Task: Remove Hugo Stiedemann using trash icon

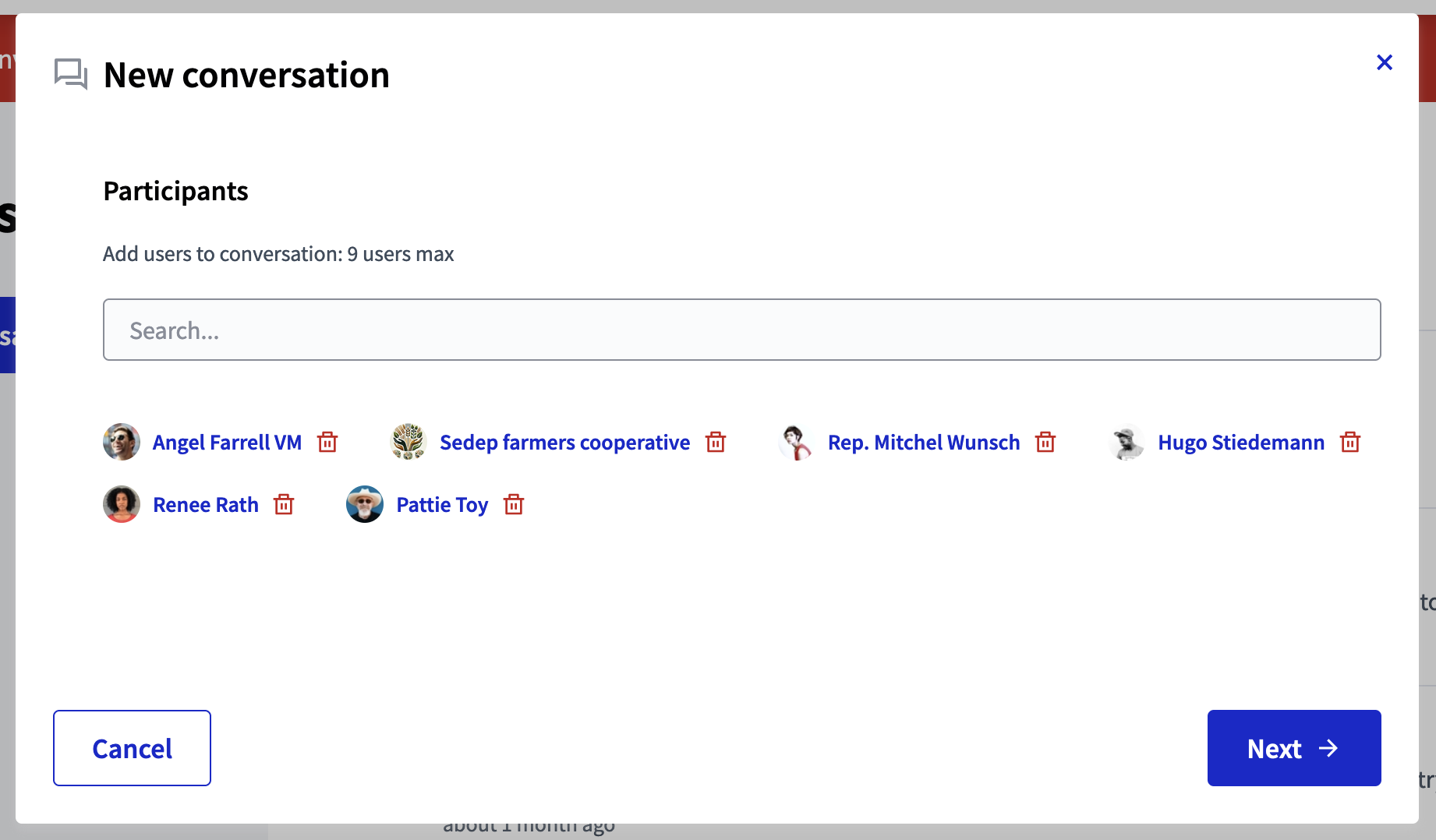Action: coord(1349,442)
